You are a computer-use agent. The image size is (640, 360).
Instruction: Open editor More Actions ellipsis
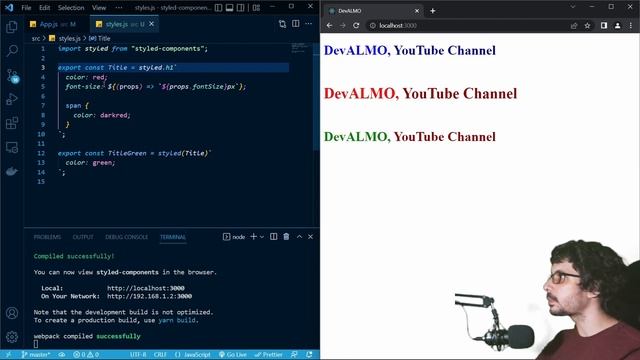pyautogui.click(x=309, y=24)
